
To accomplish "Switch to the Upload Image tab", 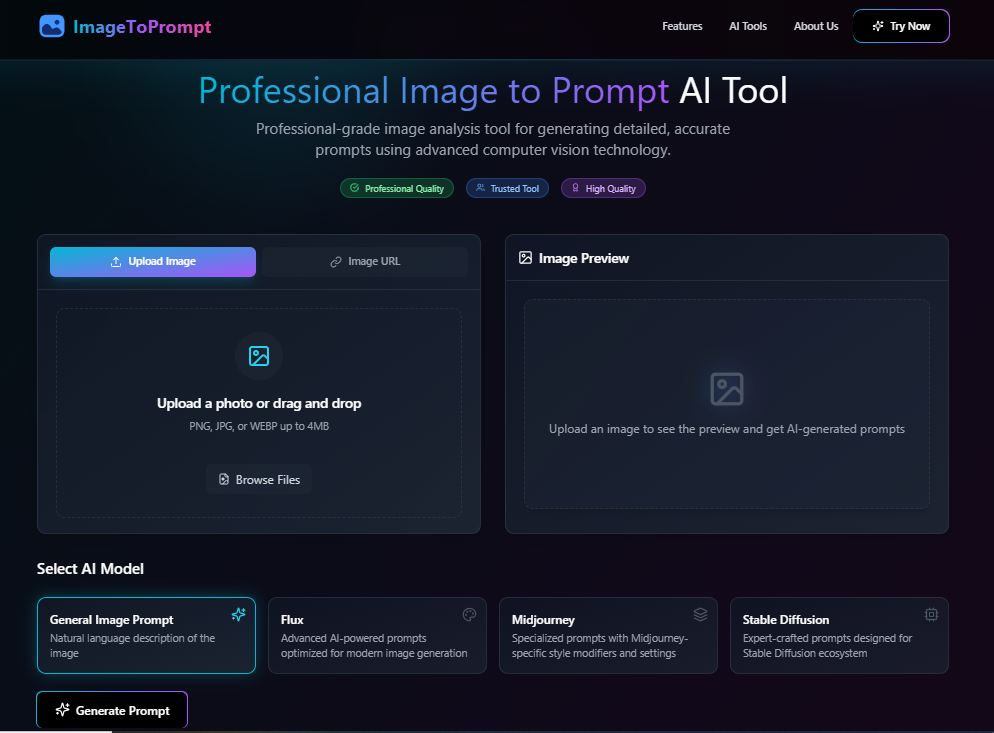I will [152, 261].
